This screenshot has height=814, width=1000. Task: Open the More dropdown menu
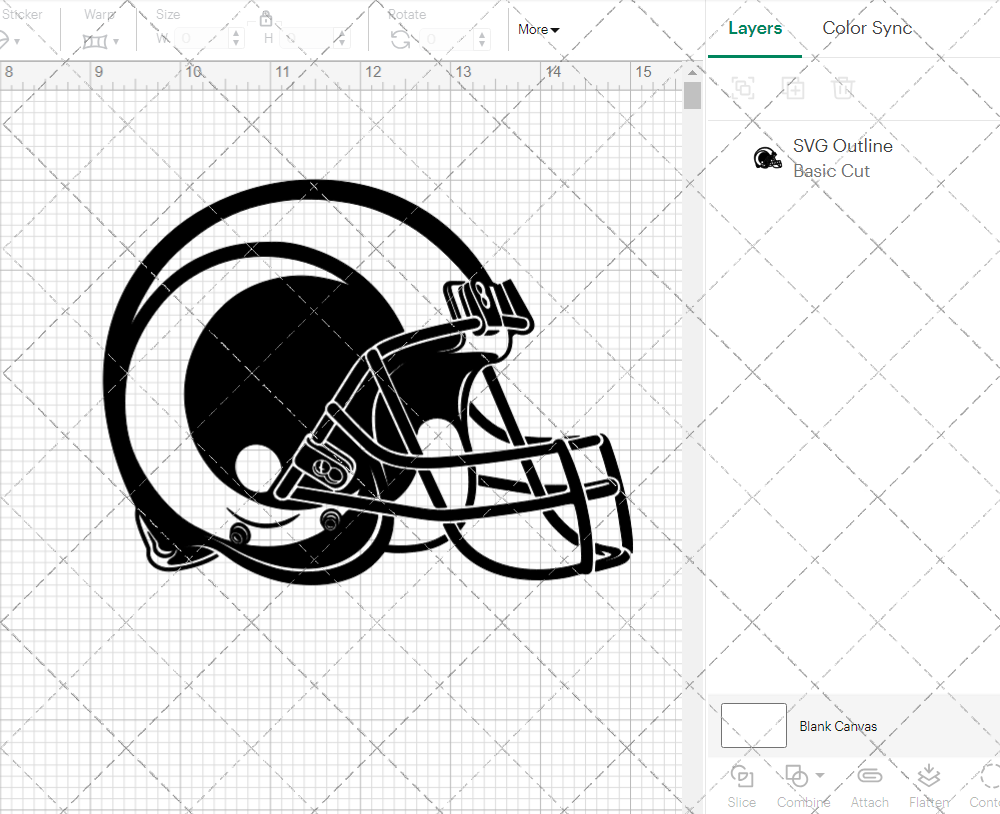(538, 29)
